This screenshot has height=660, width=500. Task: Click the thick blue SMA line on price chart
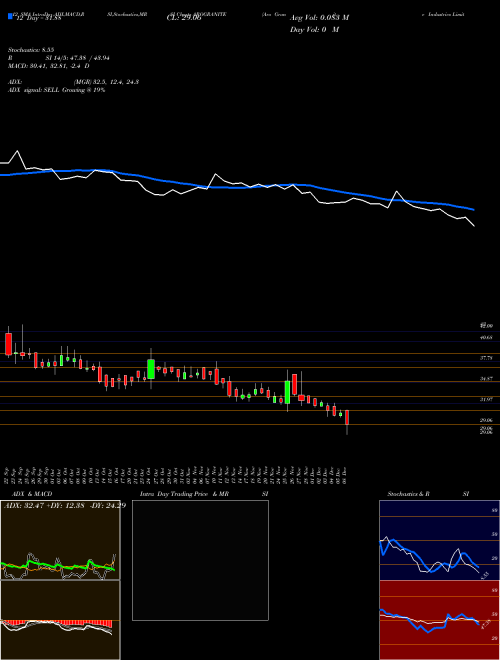(x=236, y=188)
